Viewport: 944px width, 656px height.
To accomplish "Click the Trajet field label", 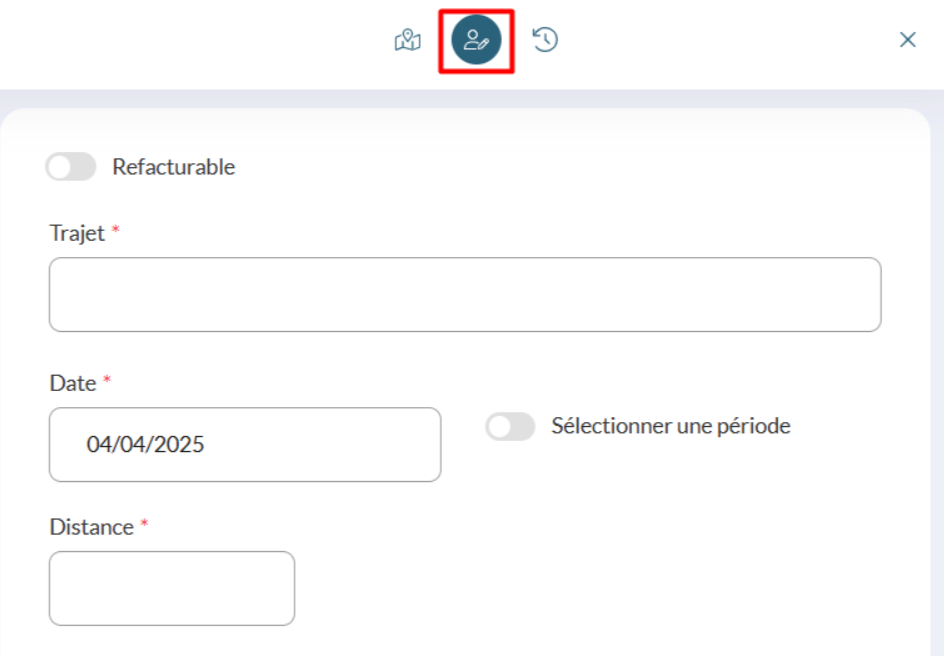I will 77,233.
